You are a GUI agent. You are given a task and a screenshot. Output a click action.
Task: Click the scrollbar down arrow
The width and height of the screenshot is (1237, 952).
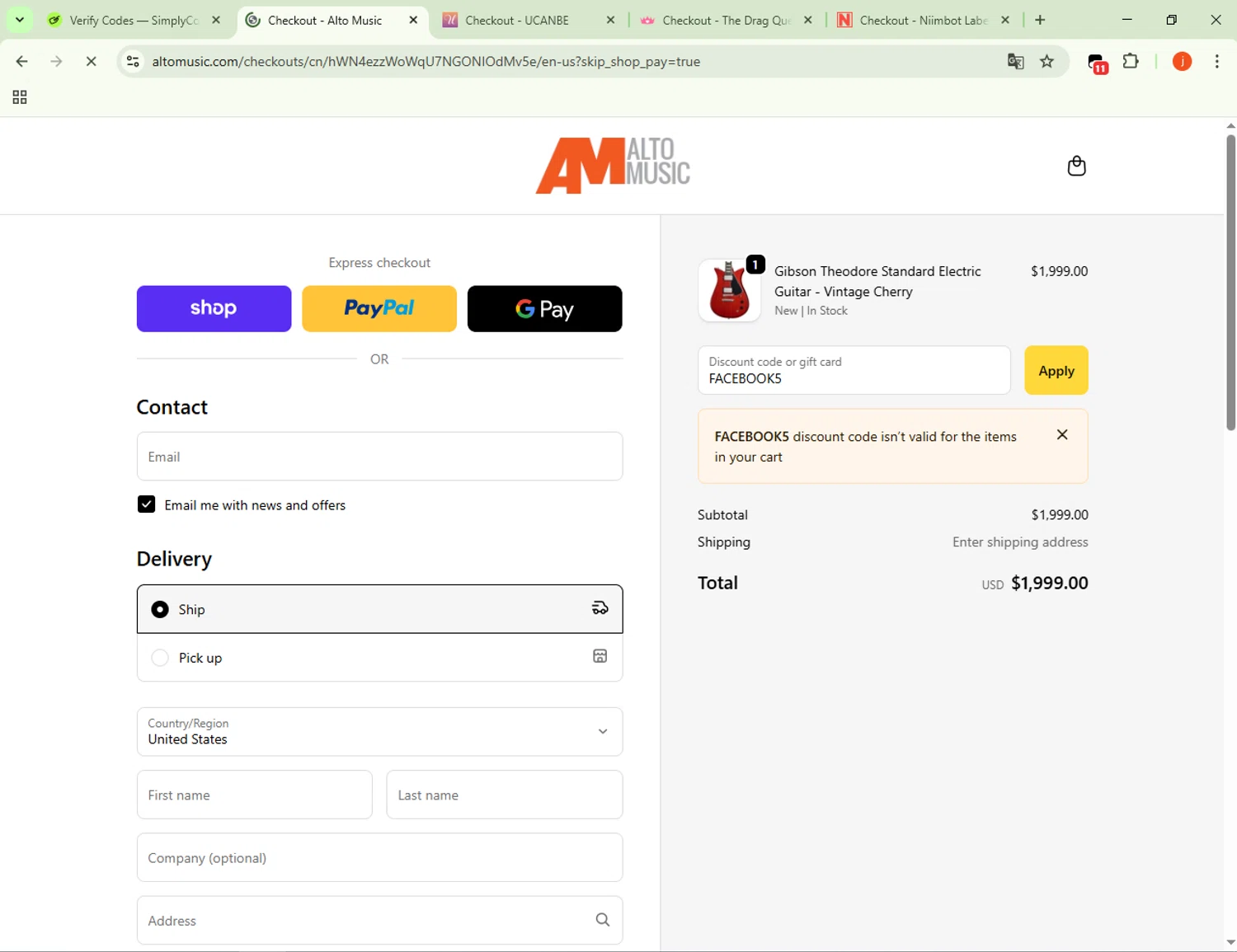[x=1230, y=942]
